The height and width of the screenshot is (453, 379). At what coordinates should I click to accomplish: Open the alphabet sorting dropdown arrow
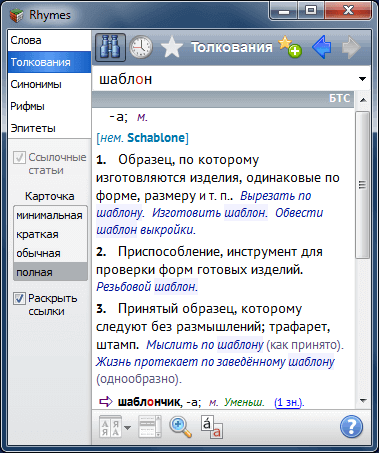point(127,427)
